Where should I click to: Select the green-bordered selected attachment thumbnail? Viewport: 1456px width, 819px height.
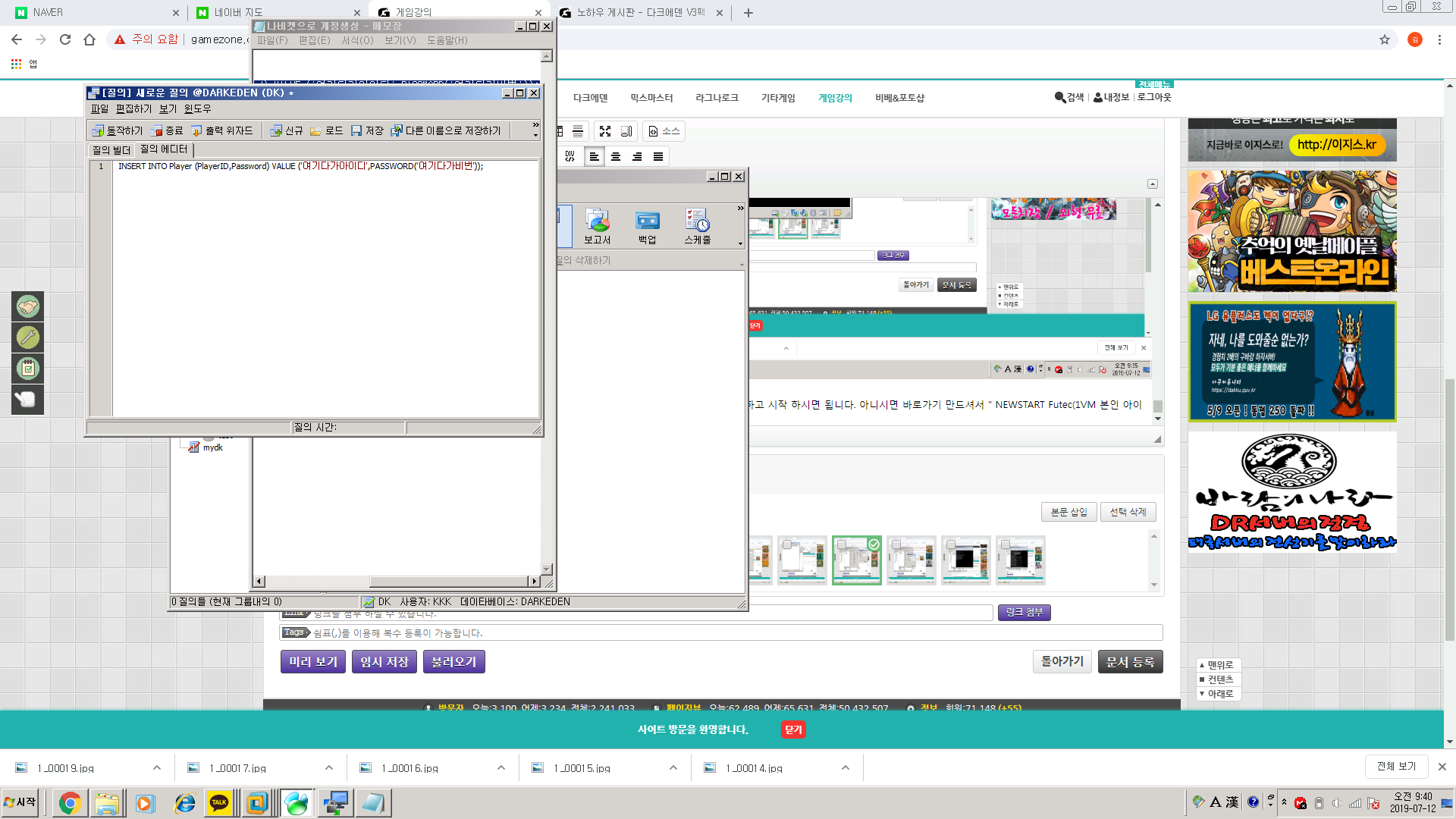[x=856, y=560]
